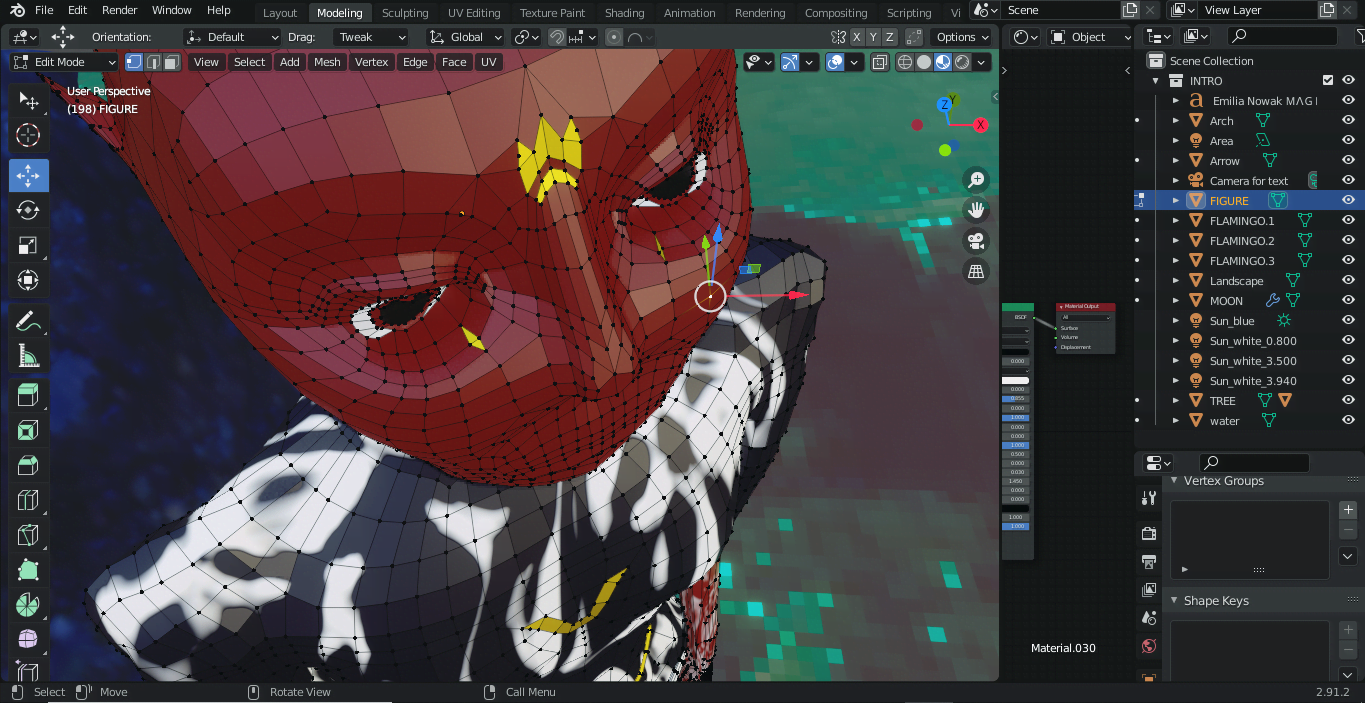Toggle visibility of the water object
Screen dimensions: 1365x703
[x=1348, y=421]
